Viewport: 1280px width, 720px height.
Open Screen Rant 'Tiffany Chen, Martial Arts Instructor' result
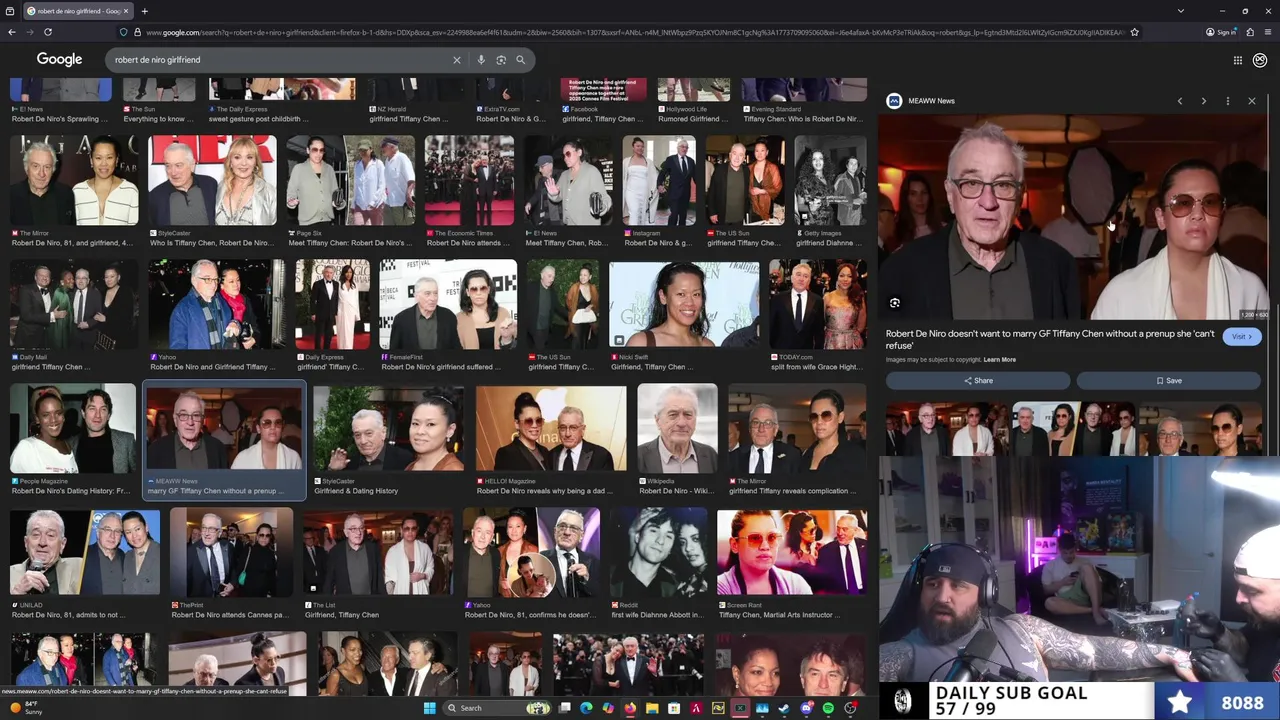tap(792, 563)
